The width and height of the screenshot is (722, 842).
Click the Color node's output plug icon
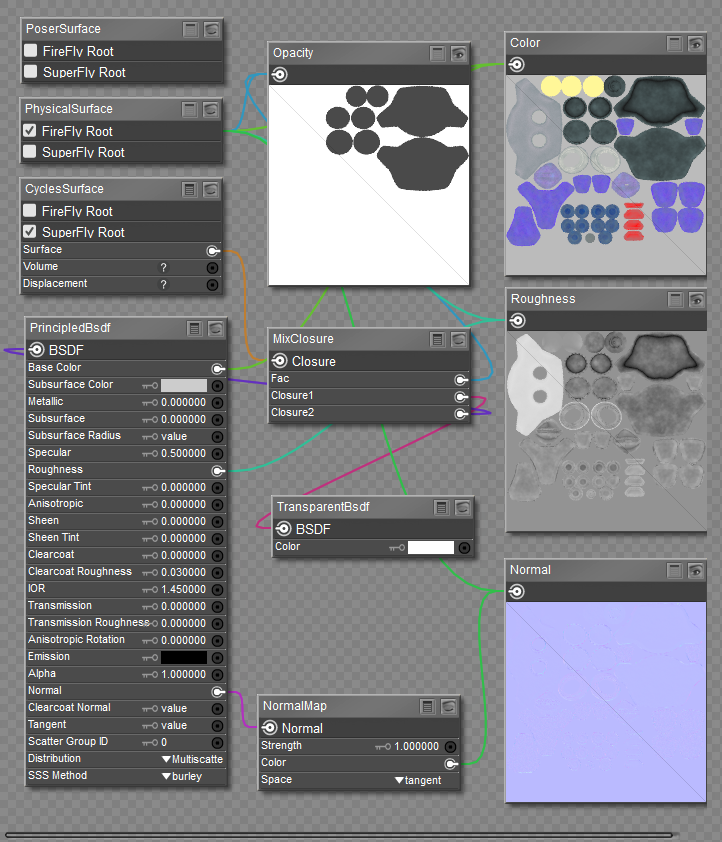click(516, 65)
